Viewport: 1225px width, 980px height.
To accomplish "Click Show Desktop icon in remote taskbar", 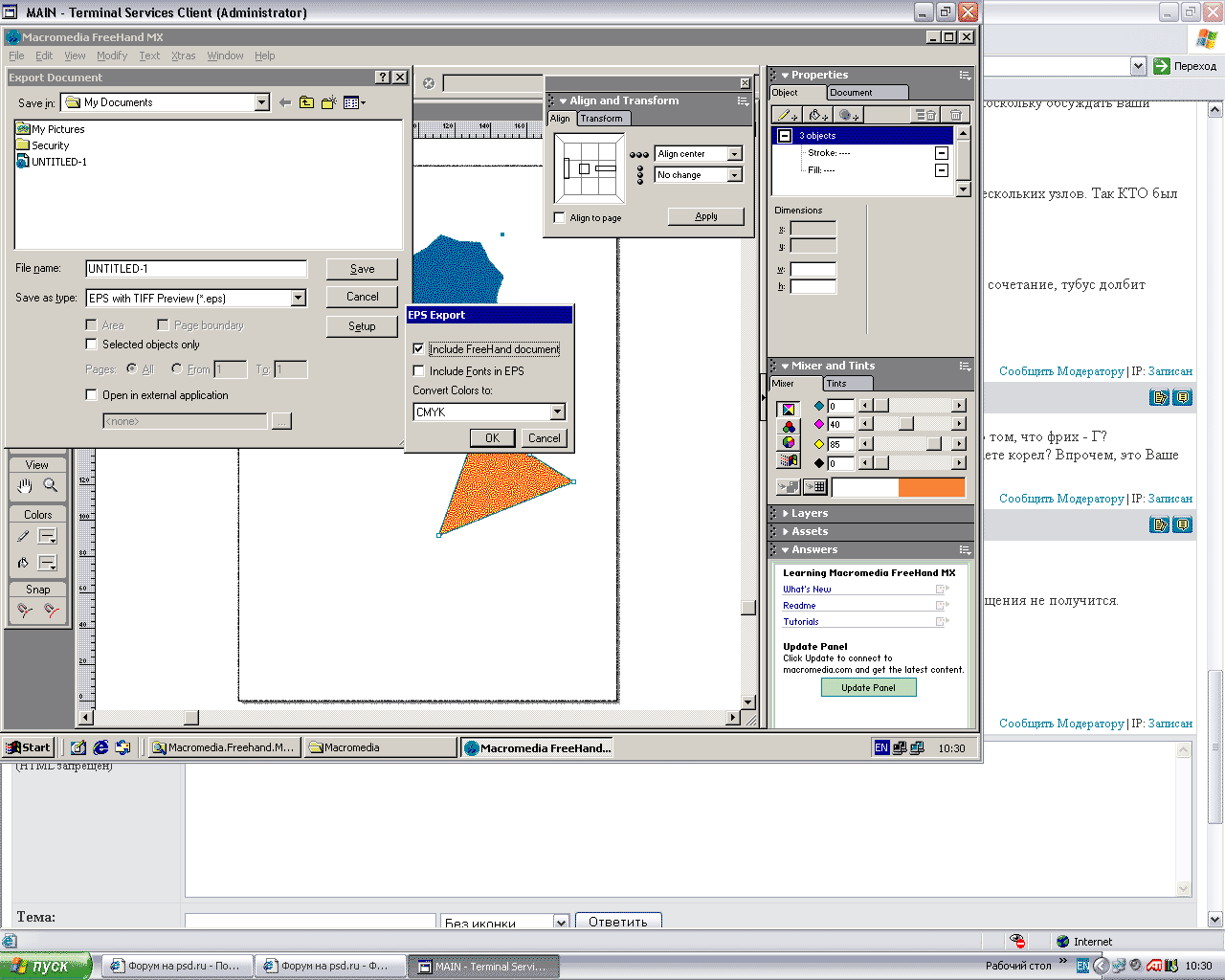I will 78,747.
